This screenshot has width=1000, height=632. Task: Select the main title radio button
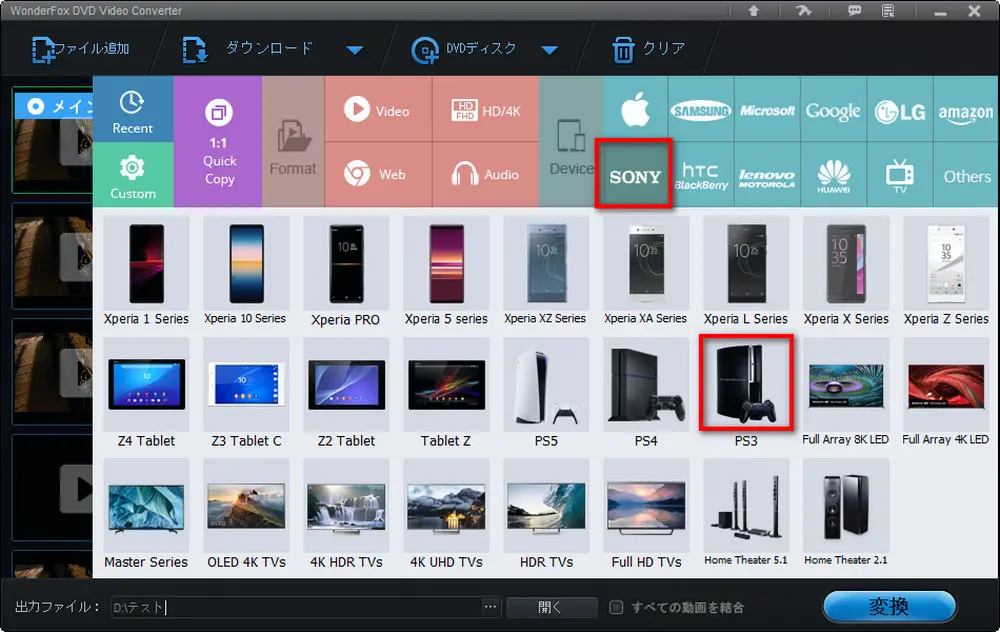tap(35, 106)
